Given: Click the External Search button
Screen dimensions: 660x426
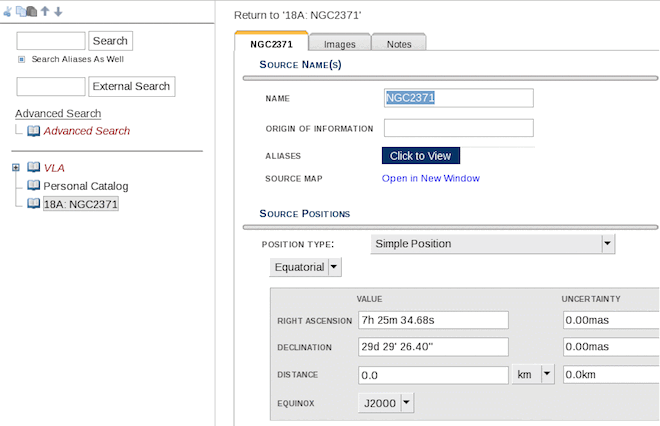Looking at the screenshot, I should (132, 86).
